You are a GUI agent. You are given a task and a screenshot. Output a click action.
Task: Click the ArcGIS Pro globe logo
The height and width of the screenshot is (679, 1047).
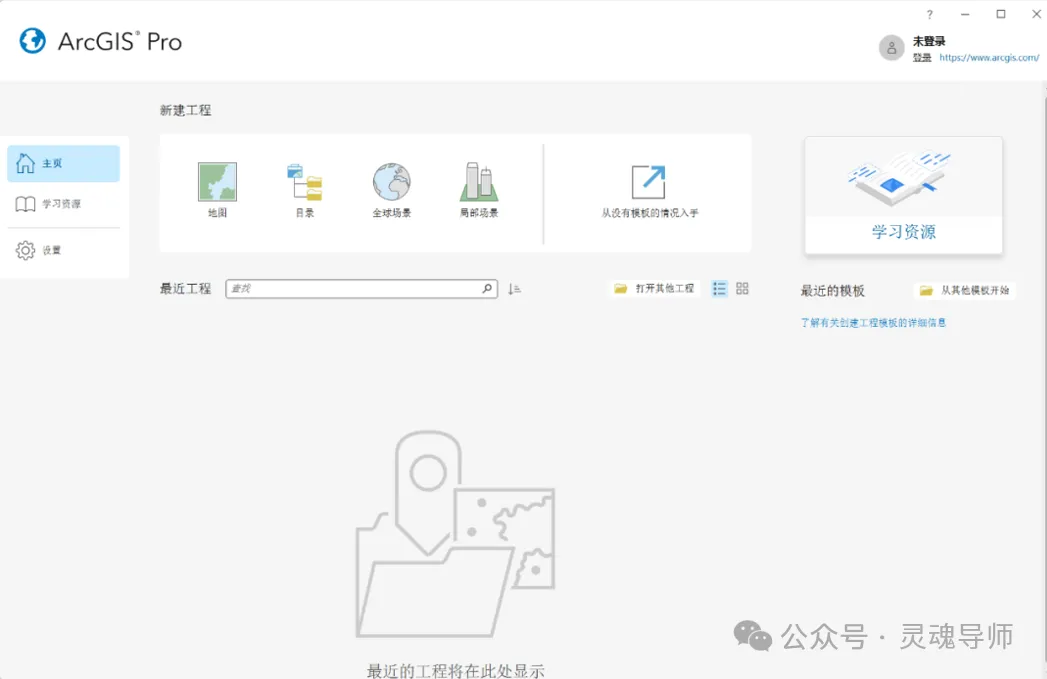(32, 41)
